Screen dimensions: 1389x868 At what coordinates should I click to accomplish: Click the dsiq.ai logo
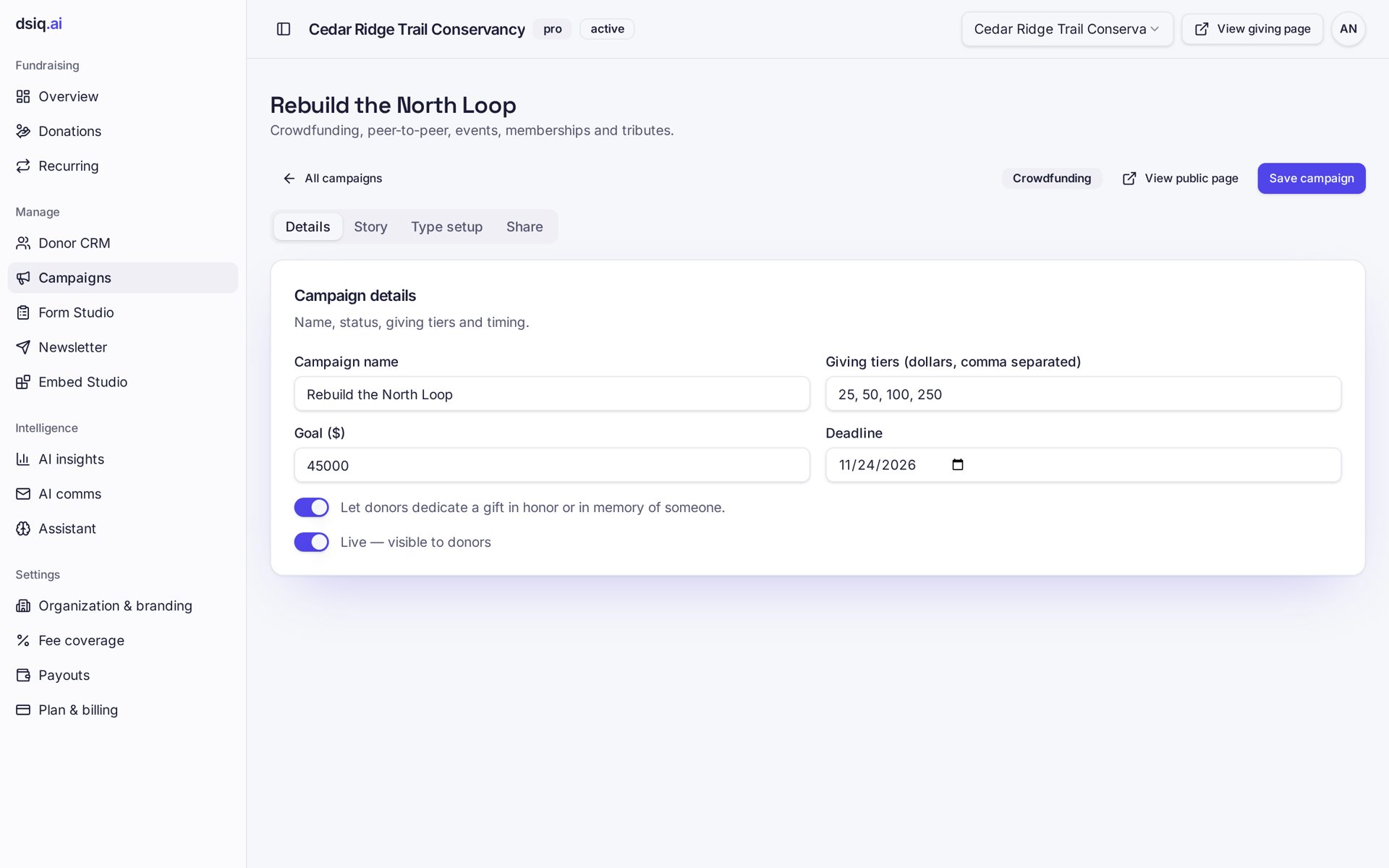pos(38,23)
